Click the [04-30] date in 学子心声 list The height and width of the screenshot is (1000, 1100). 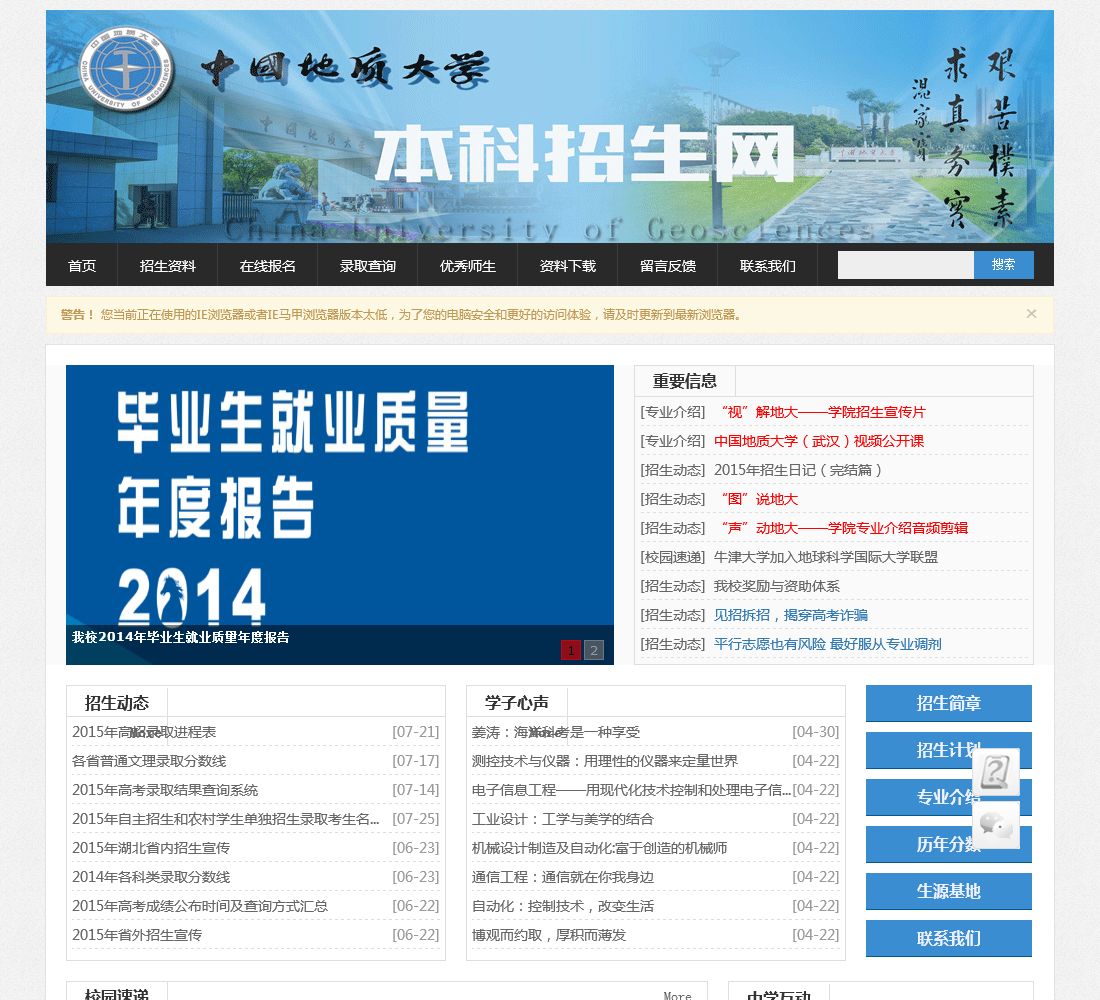point(815,732)
